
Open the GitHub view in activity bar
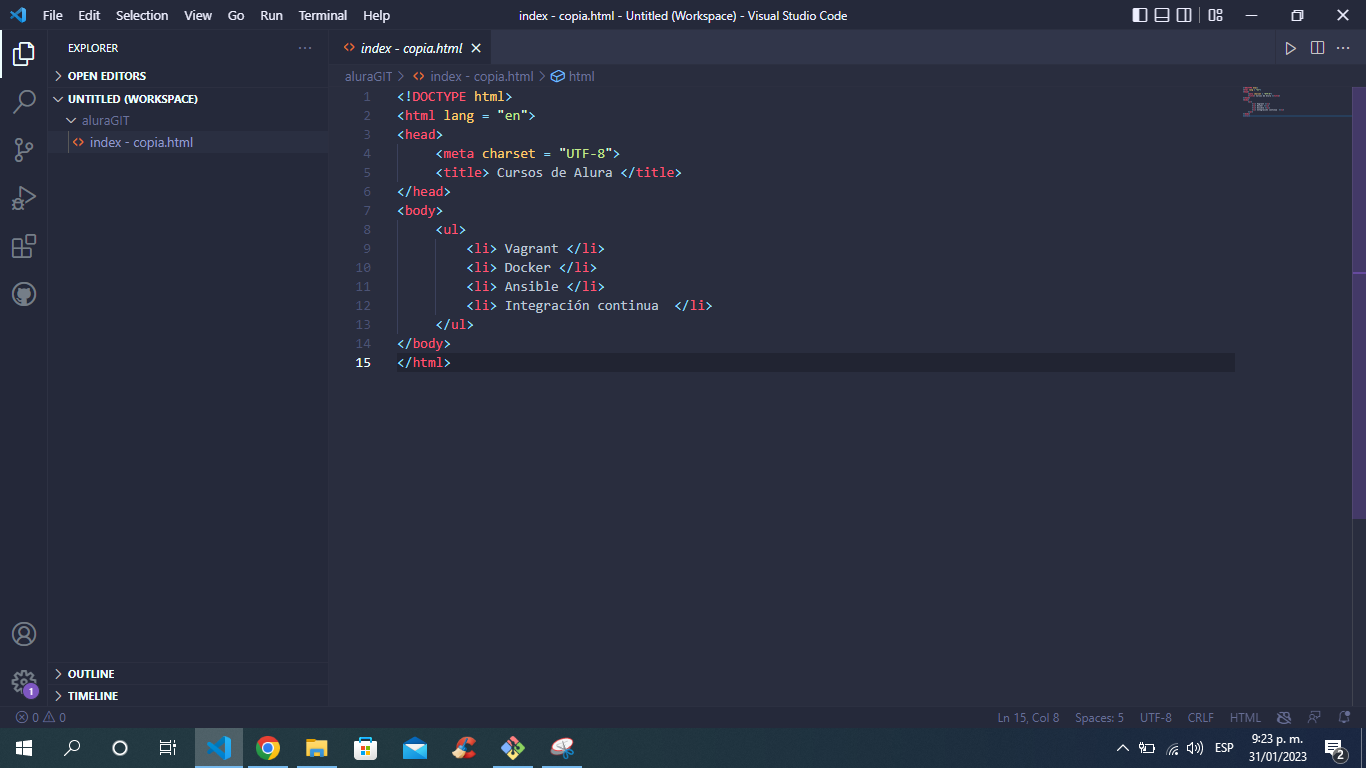pos(24,294)
